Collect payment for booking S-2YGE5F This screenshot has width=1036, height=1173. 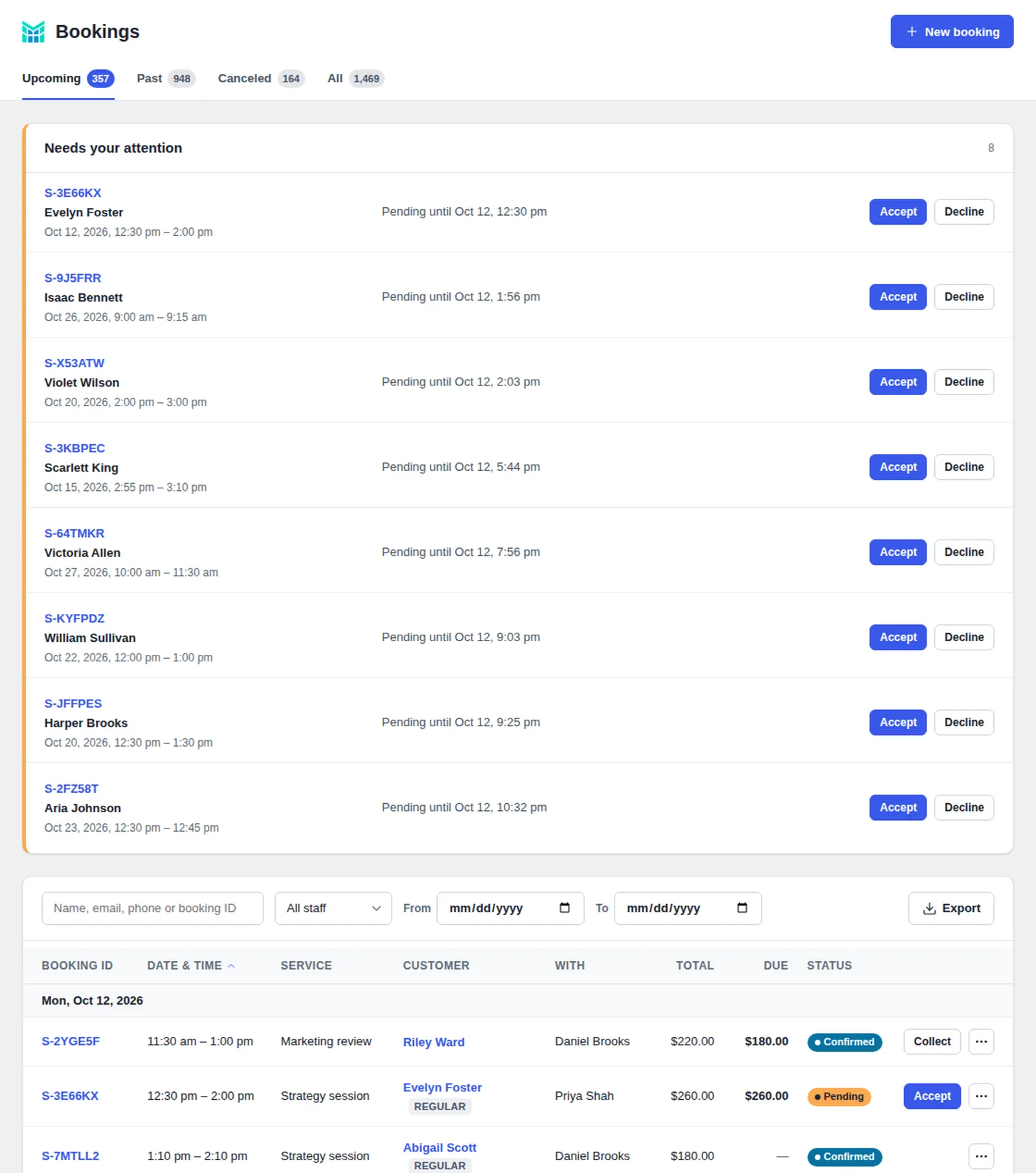coord(932,1041)
